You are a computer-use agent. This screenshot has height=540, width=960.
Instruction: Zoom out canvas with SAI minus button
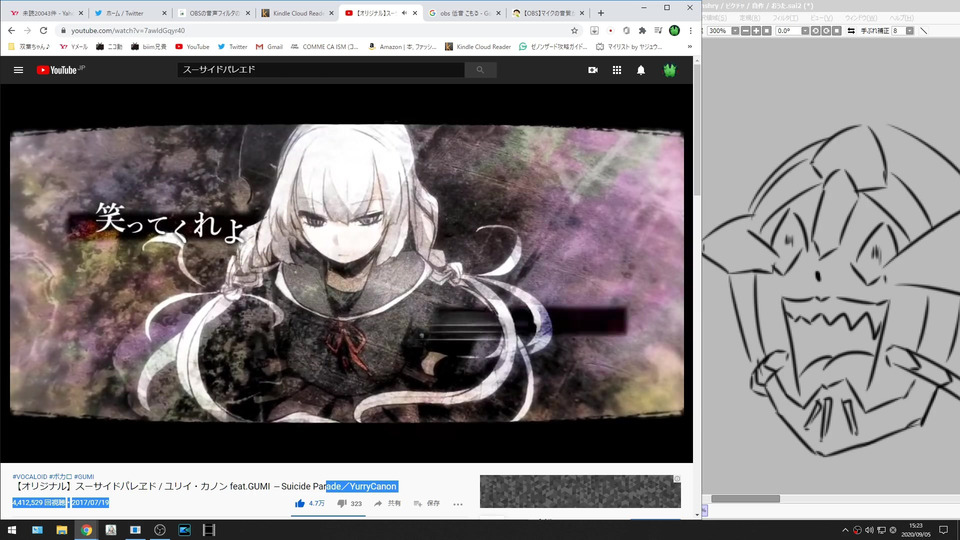[x=745, y=31]
